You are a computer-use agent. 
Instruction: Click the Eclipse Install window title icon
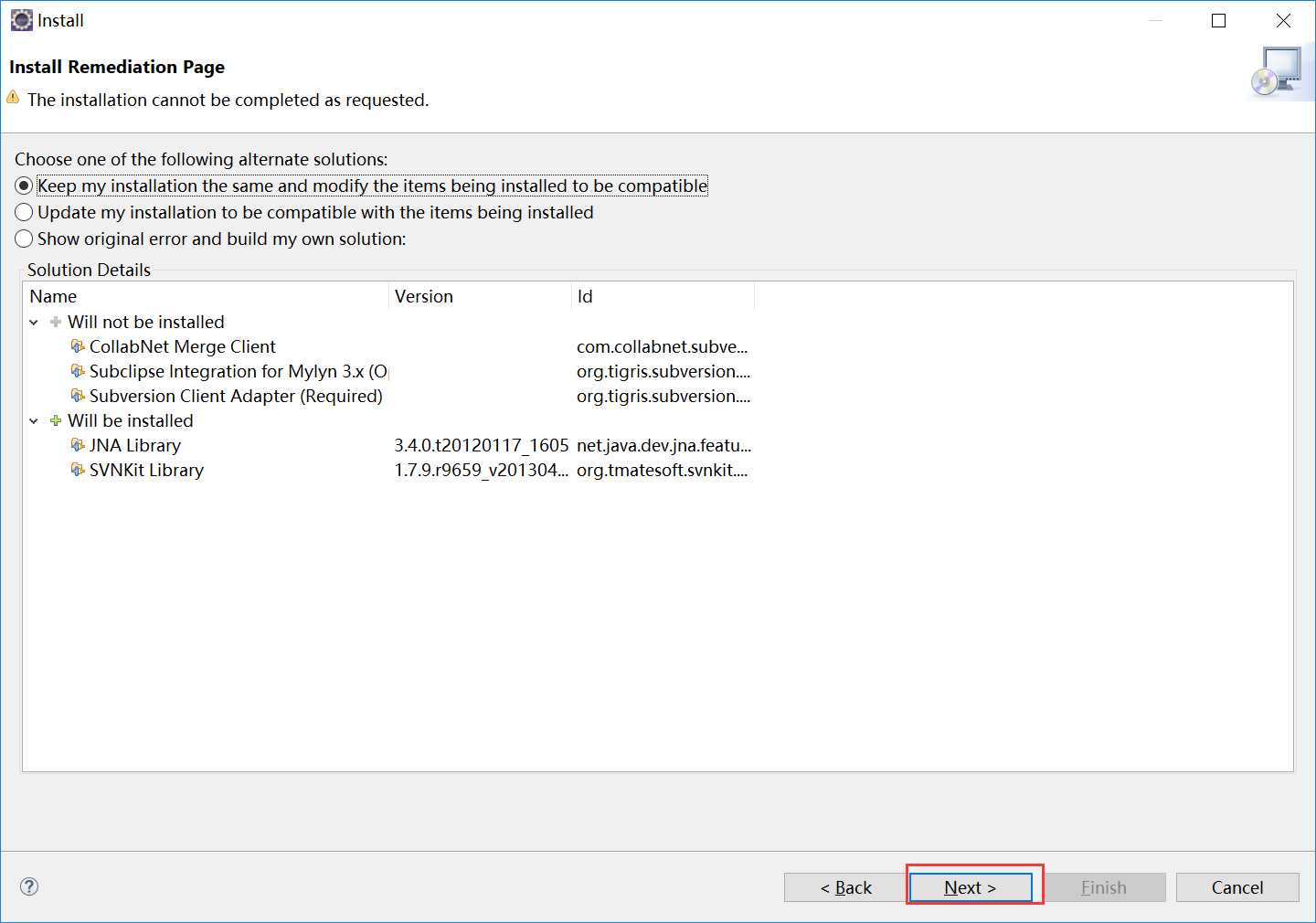click(x=21, y=20)
